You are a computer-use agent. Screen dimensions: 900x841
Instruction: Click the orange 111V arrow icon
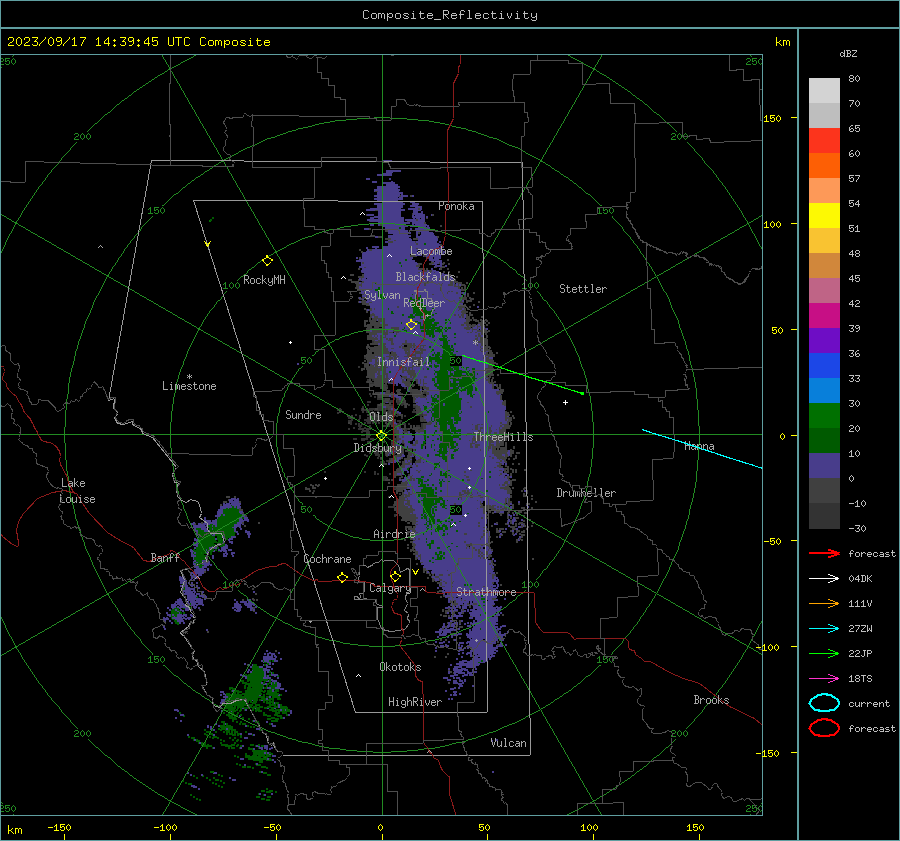(824, 603)
